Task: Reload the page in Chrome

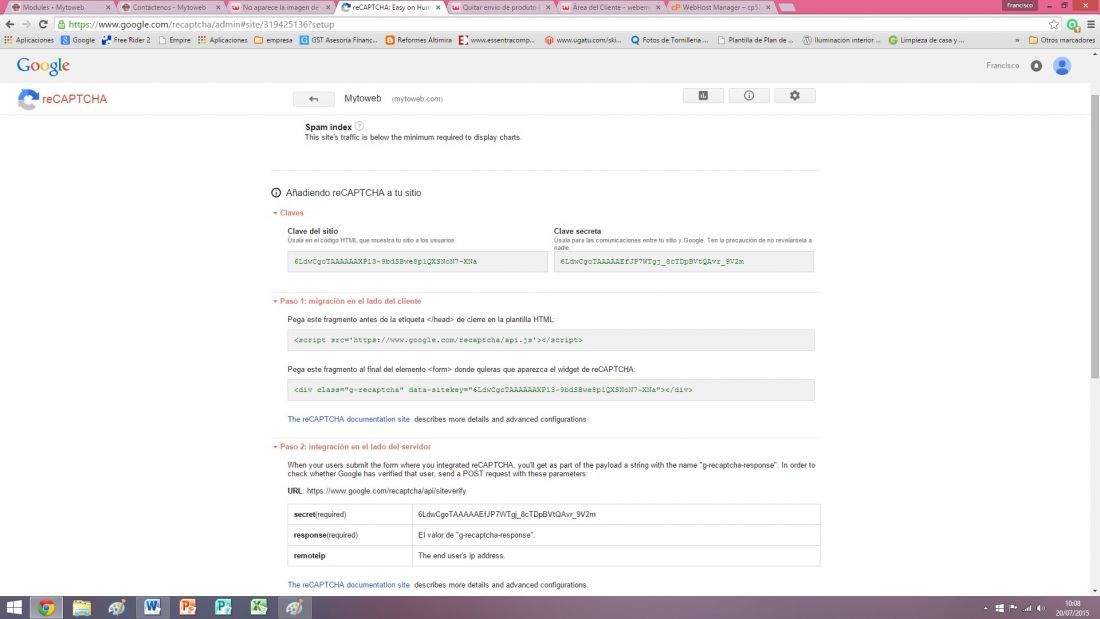Action: click(43, 25)
